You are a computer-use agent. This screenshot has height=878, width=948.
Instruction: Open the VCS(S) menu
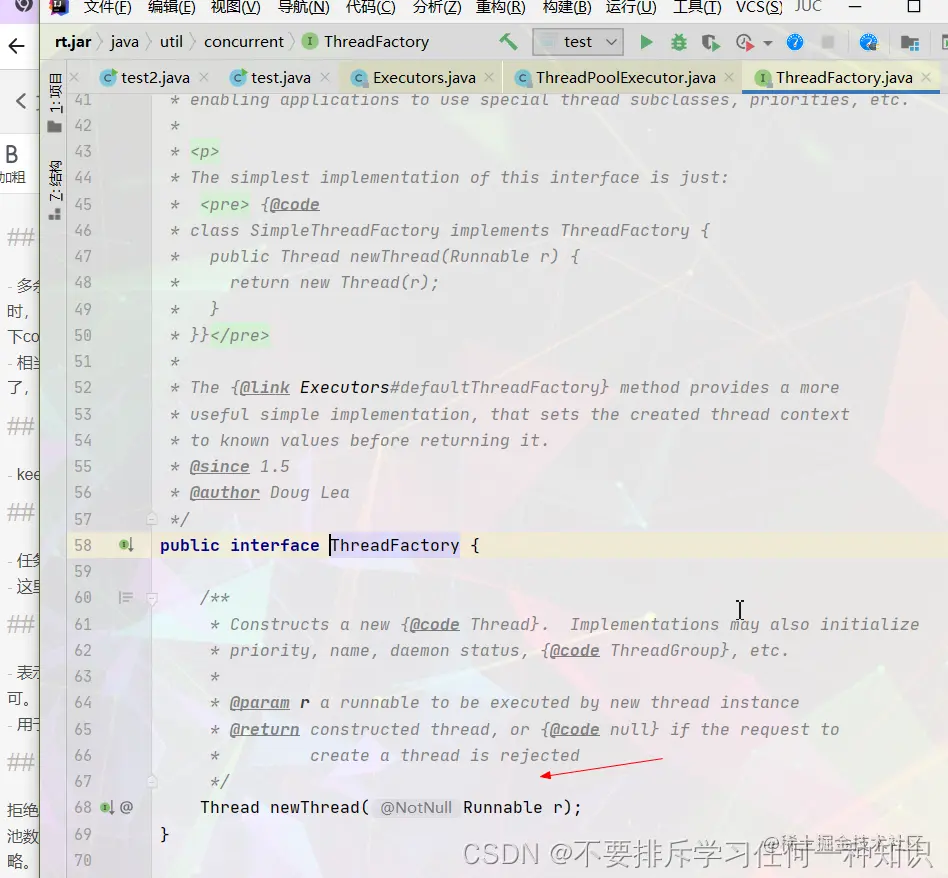[759, 7]
